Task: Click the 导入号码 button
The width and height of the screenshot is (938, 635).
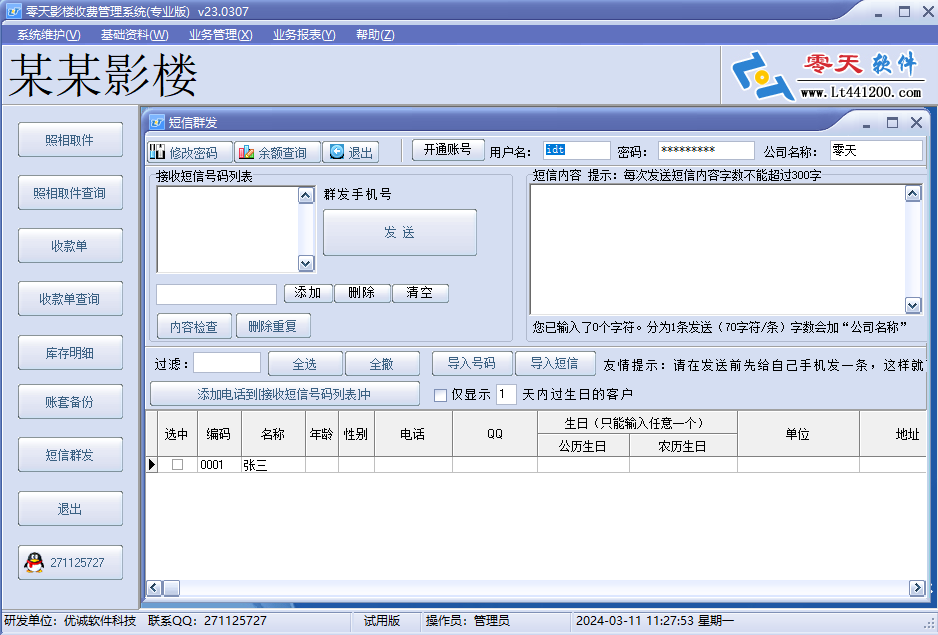Action: coord(472,363)
